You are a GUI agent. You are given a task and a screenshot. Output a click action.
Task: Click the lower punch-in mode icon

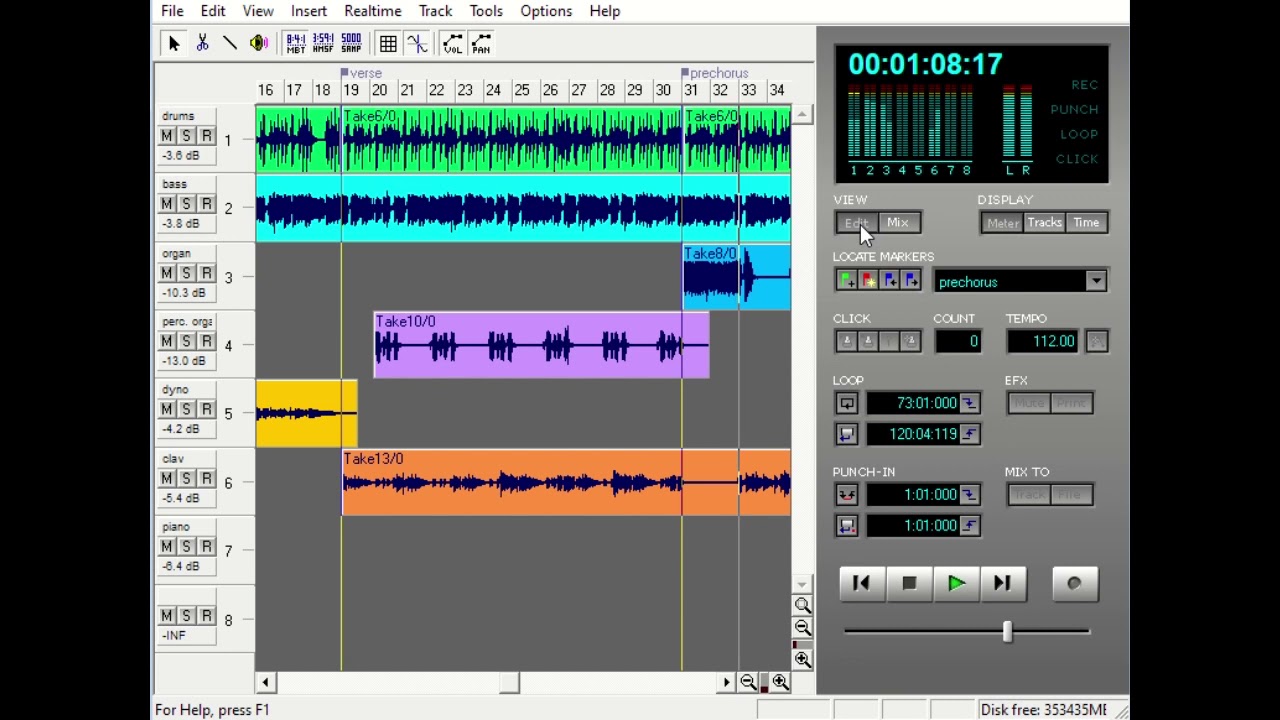847,526
